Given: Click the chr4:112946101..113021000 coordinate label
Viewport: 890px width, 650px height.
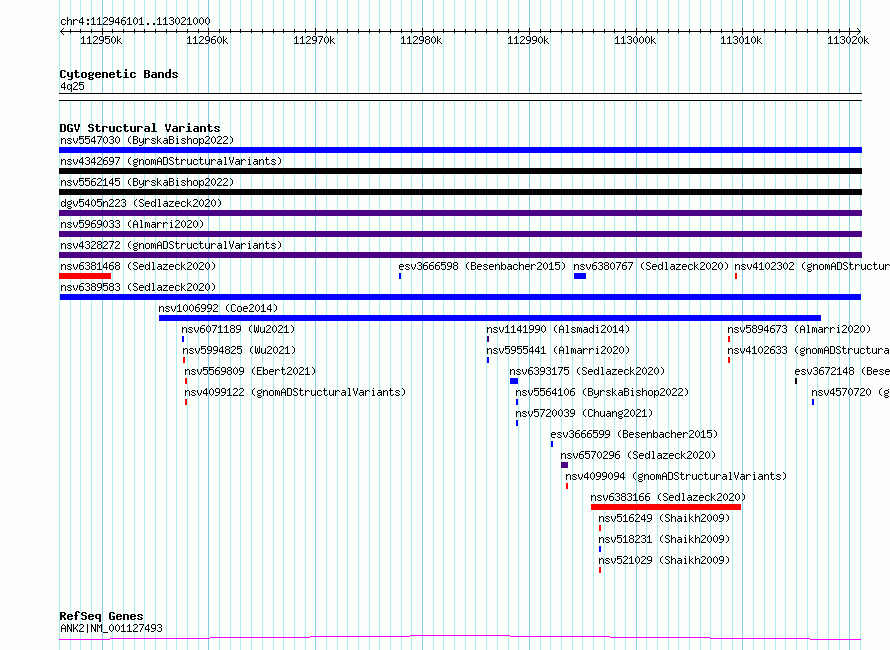Looking at the screenshot, I should [135, 21].
